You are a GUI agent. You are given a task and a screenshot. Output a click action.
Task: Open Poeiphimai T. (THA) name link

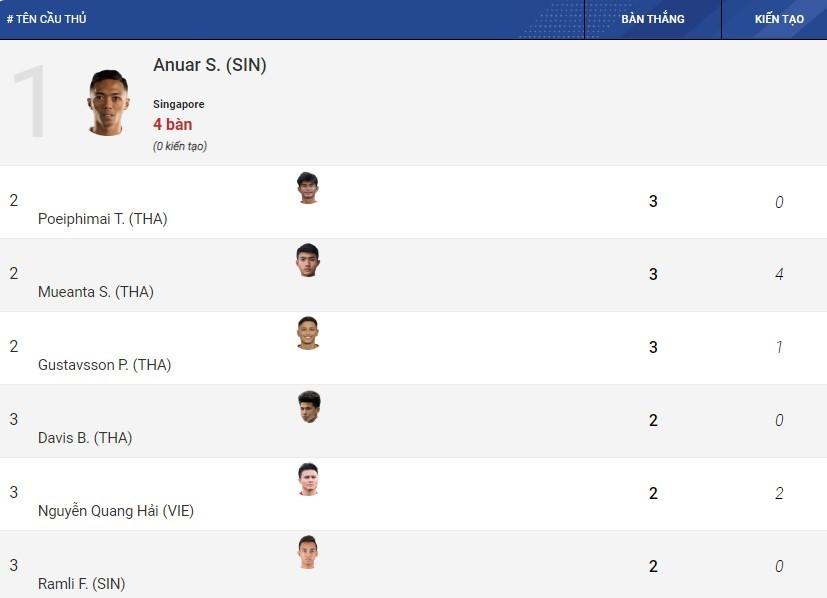tap(102, 219)
